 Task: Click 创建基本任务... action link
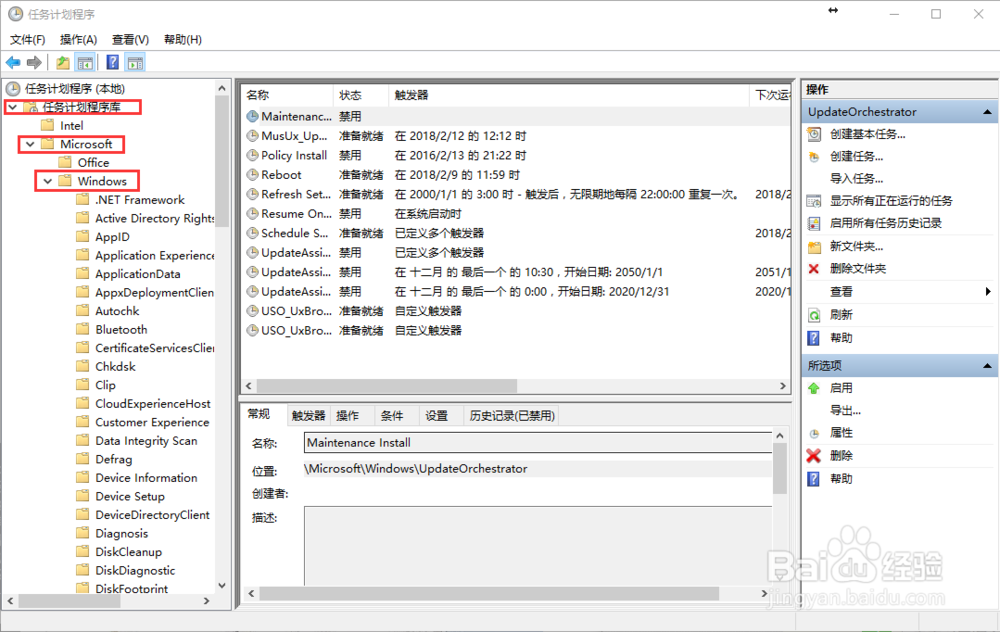pyautogui.click(x=867, y=134)
